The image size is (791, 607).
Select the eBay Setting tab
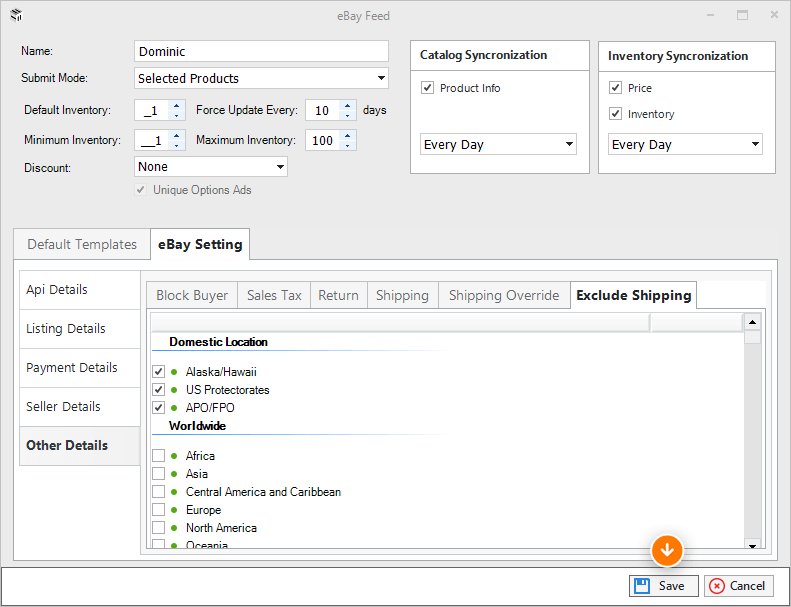pyautogui.click(x=200, y=245)
